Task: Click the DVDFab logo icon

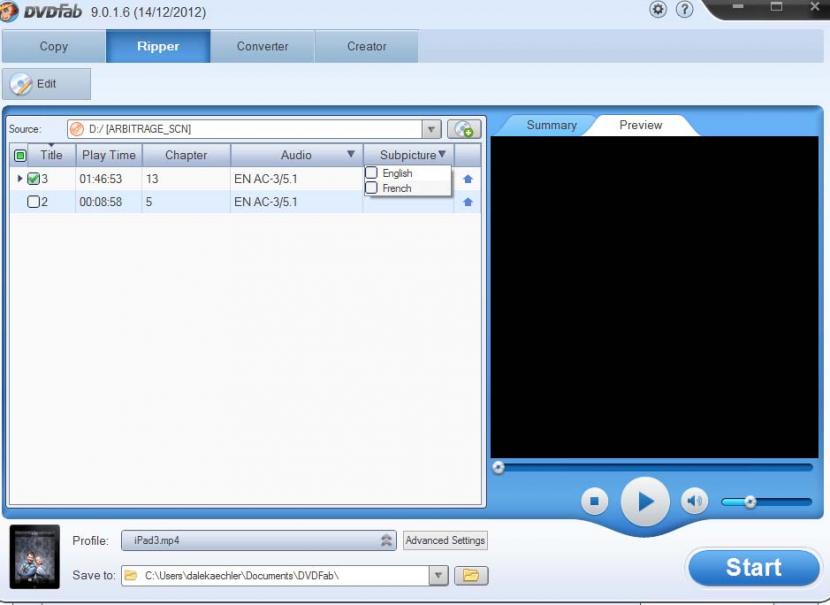Action: pos(10,11)
